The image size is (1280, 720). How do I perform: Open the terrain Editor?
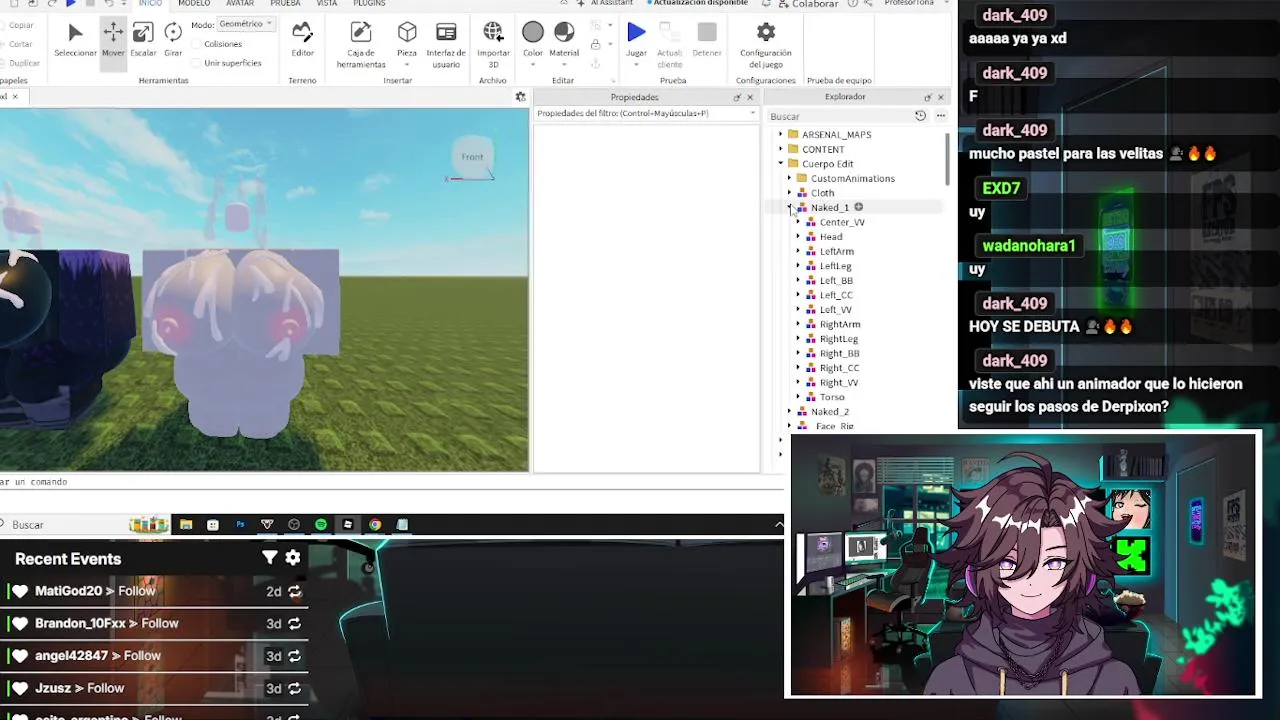click(x=302, y=40)
